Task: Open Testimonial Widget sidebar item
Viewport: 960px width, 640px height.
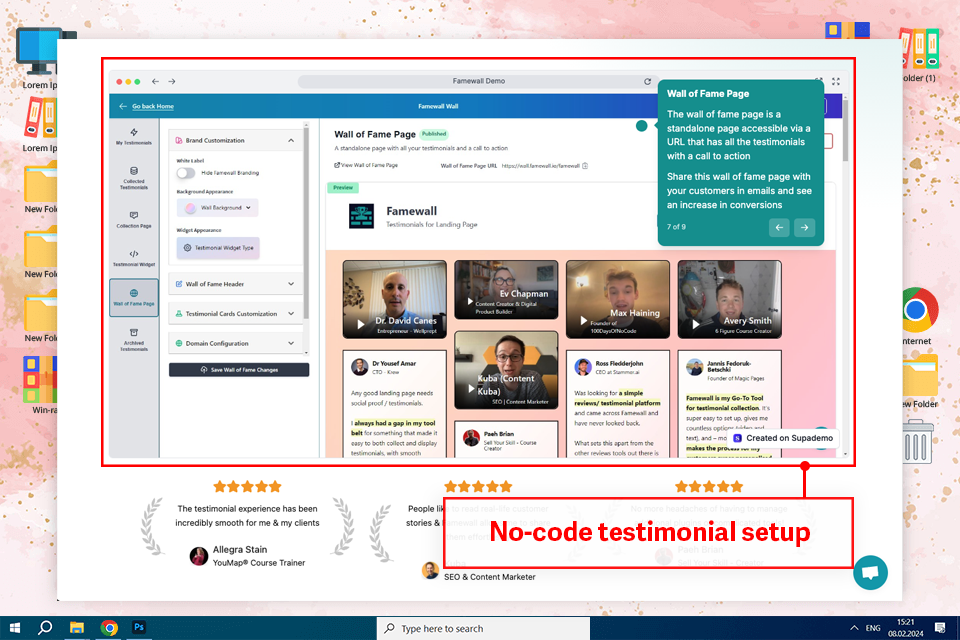Action: coord(133,258)
